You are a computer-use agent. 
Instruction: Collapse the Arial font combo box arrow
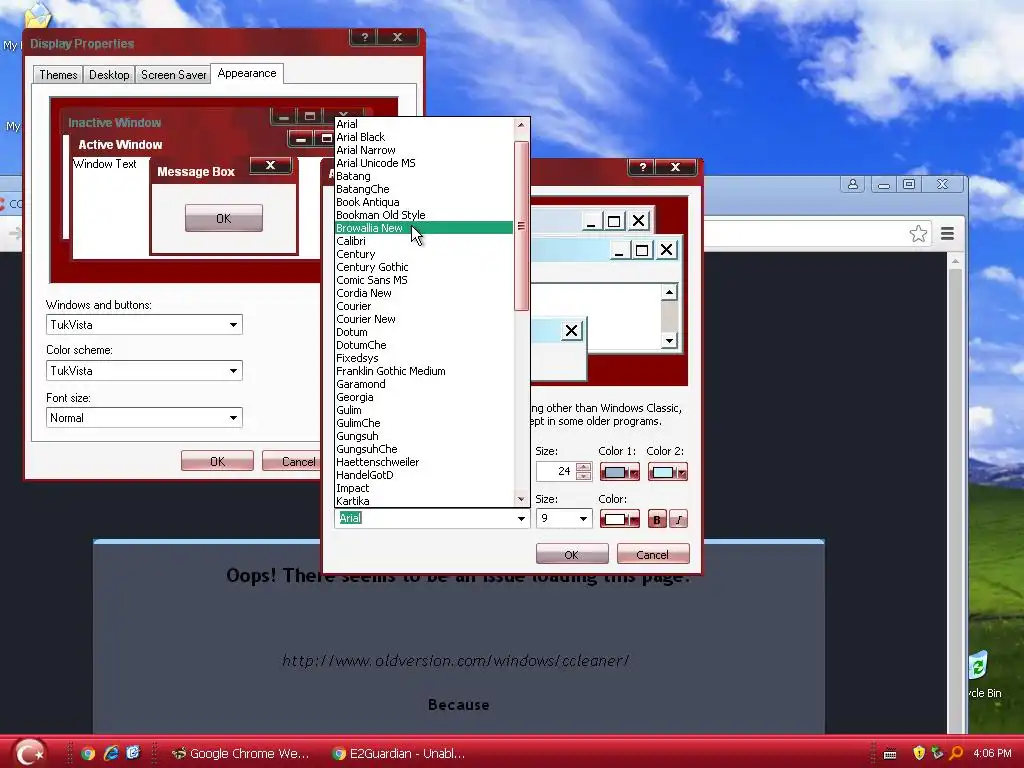(x=521, y=519)
